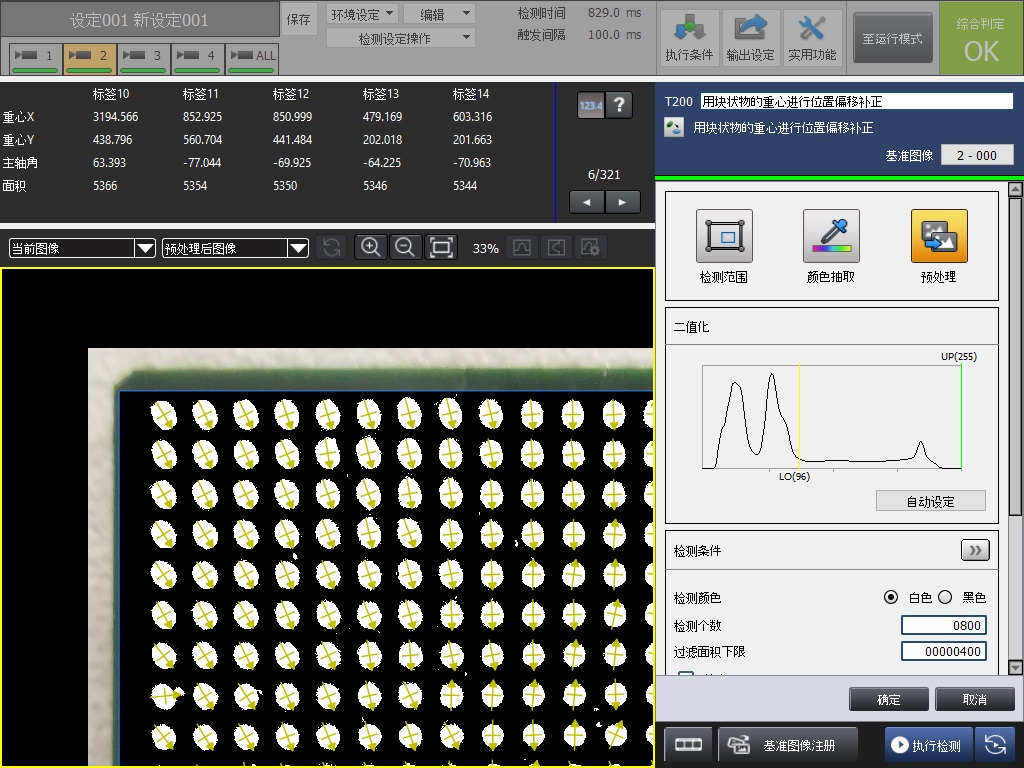Image resolution: width=1024 pixels, height=768 pixels.
Task: Open the 输出设定 output settings icon
Action: [750, 38]
